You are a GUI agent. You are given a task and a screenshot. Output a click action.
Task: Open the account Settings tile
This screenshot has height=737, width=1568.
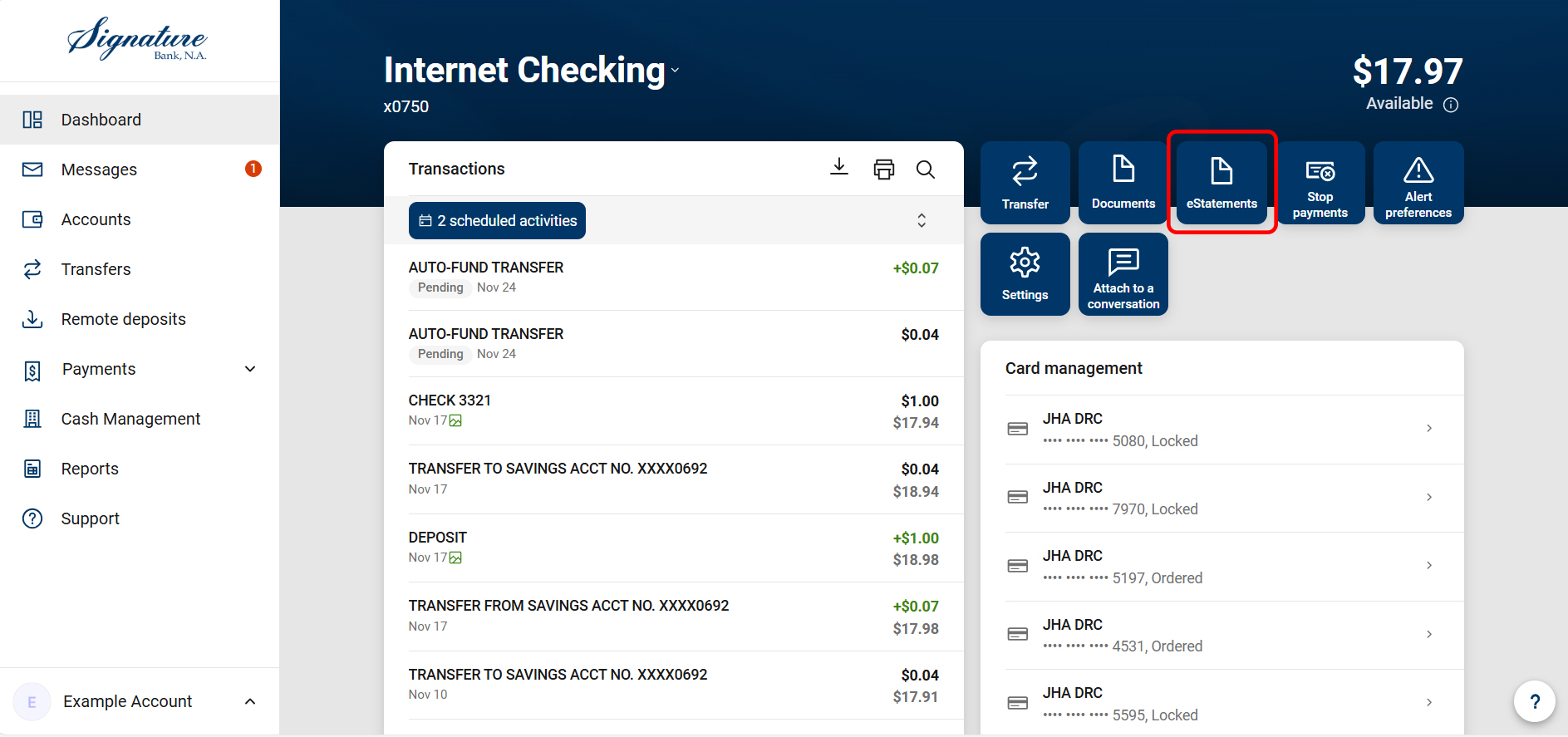1025,274
